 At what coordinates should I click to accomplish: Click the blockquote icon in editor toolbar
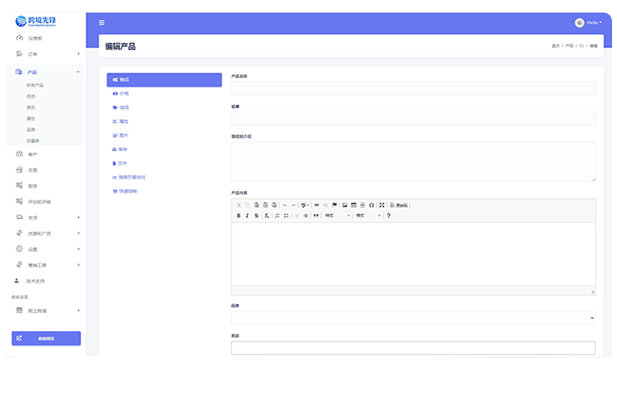[x=317, y=215]
